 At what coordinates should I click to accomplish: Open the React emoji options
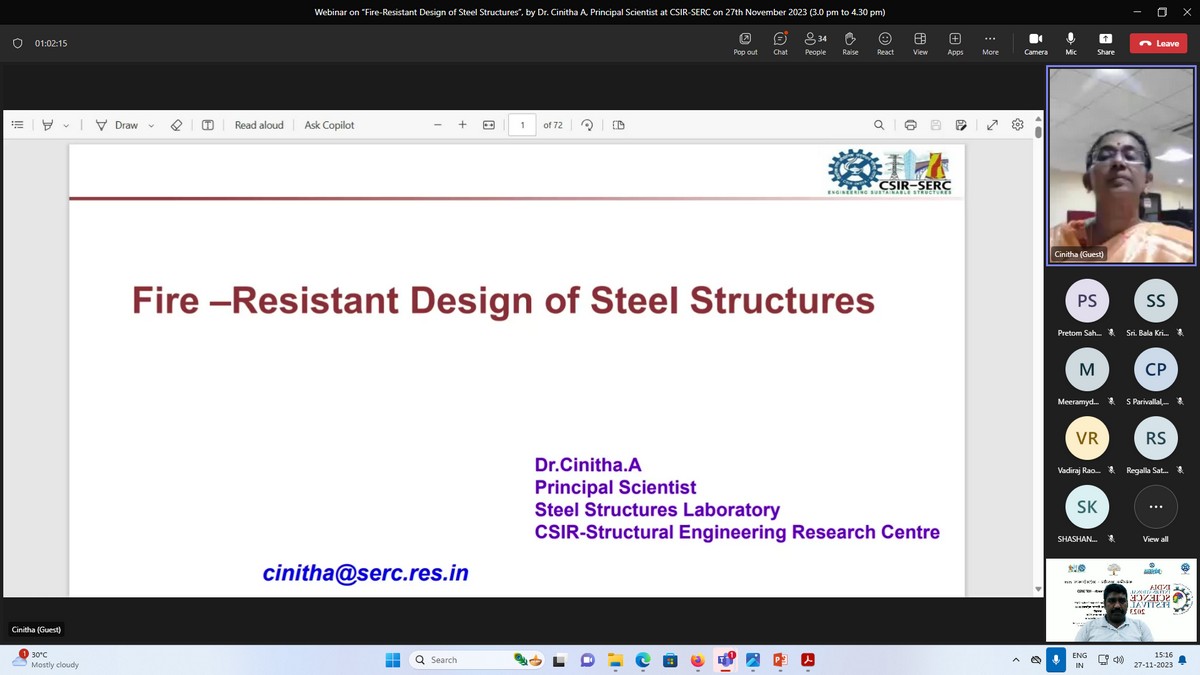(885, 44)
